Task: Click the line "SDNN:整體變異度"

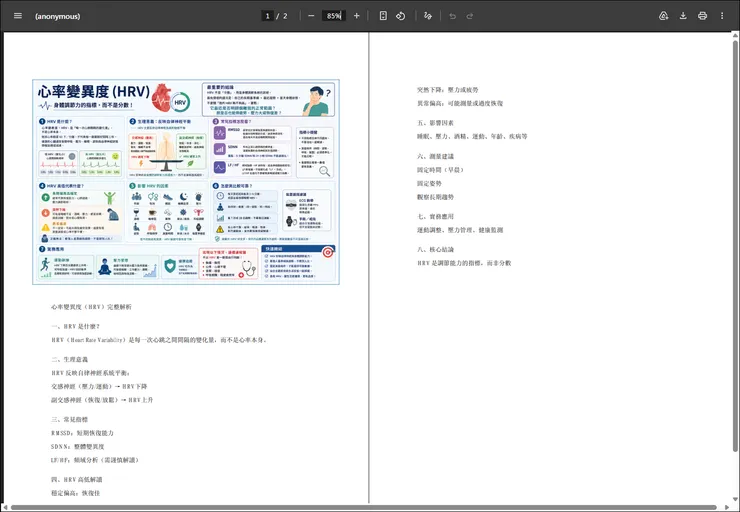Action: click(77, 446)
